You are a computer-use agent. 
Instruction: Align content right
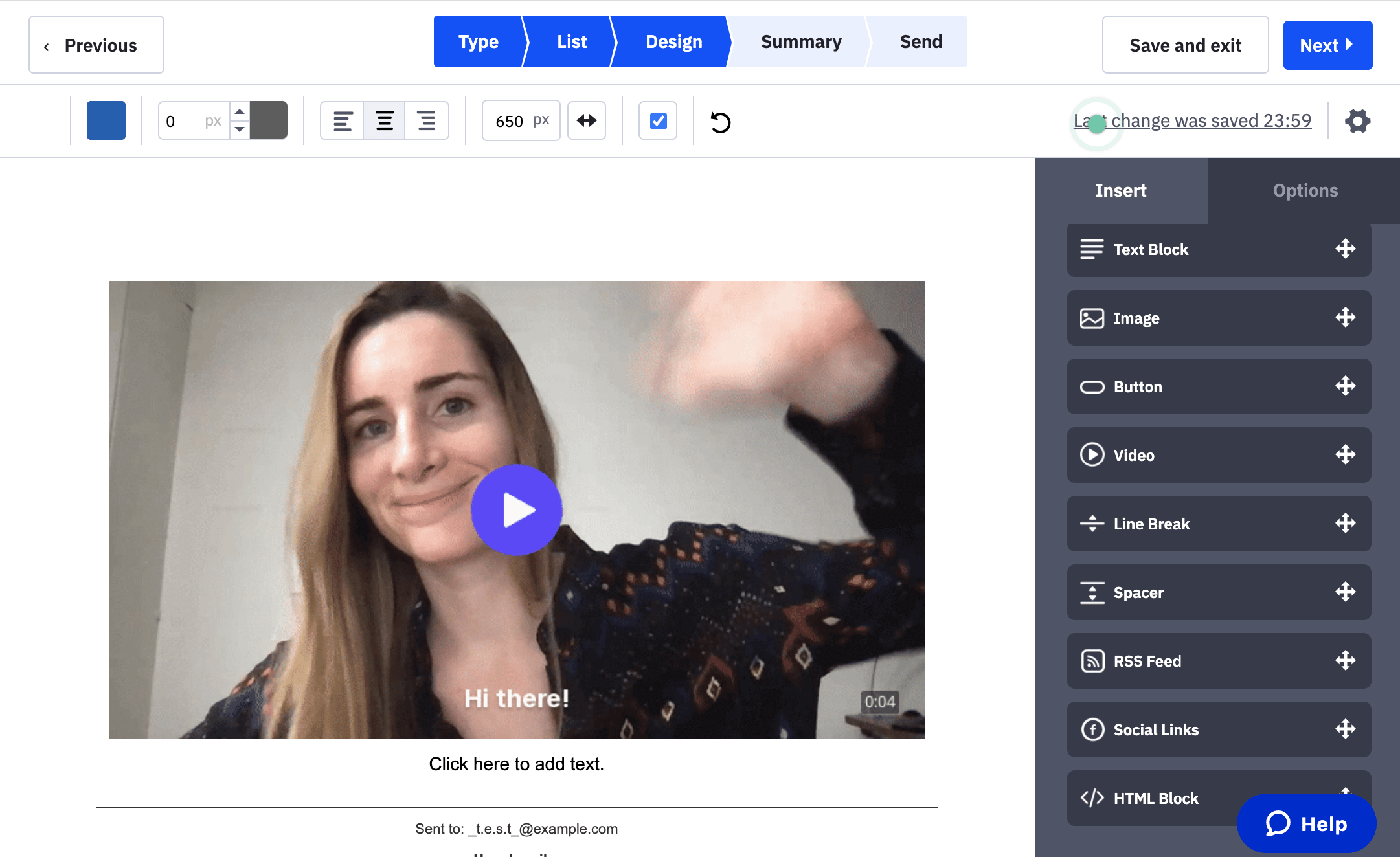click(426, 121)
